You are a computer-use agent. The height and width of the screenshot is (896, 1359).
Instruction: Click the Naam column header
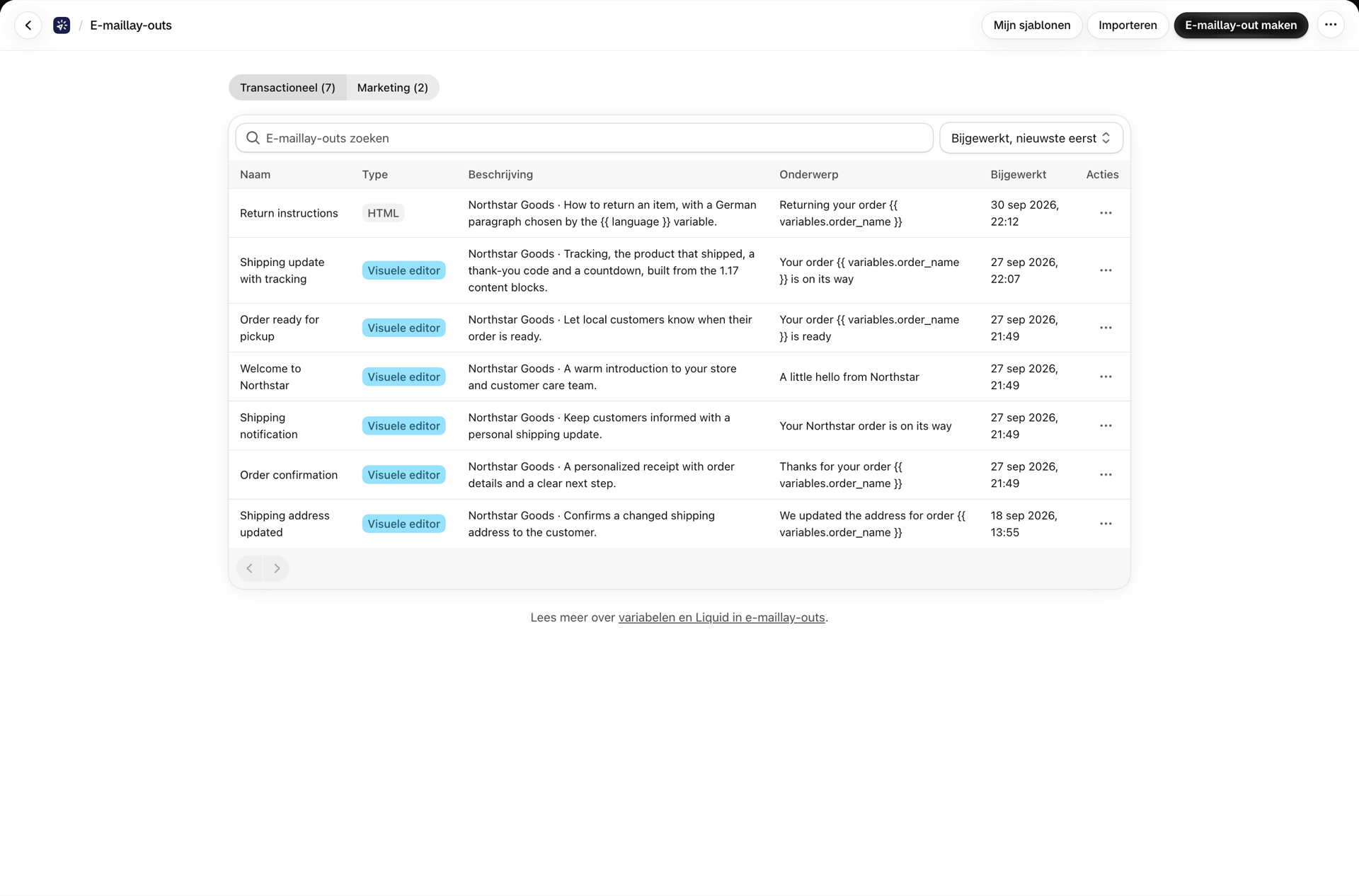pyautogui.click(x=255, y=175)
